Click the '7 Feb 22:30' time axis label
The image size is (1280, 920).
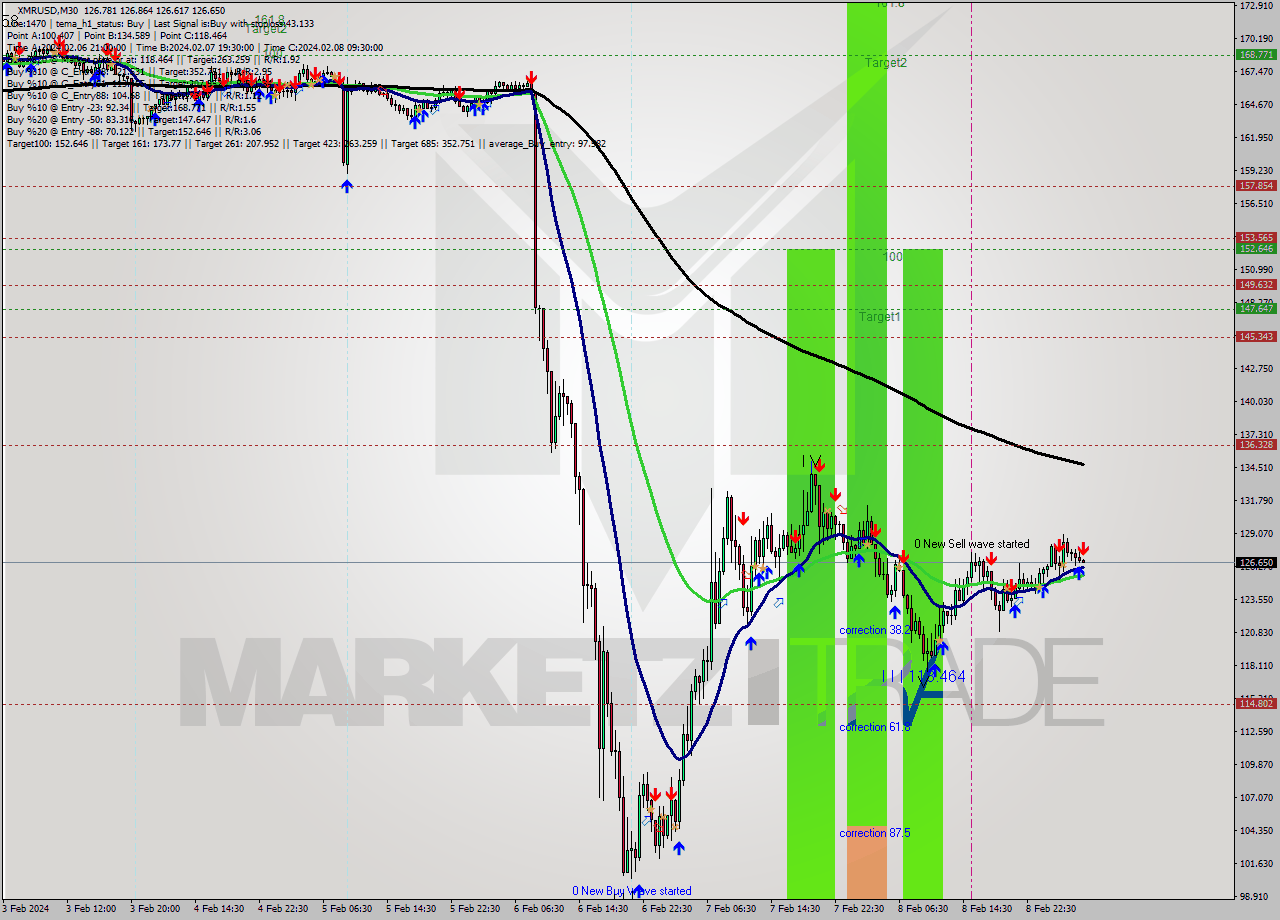coord(858,909)
